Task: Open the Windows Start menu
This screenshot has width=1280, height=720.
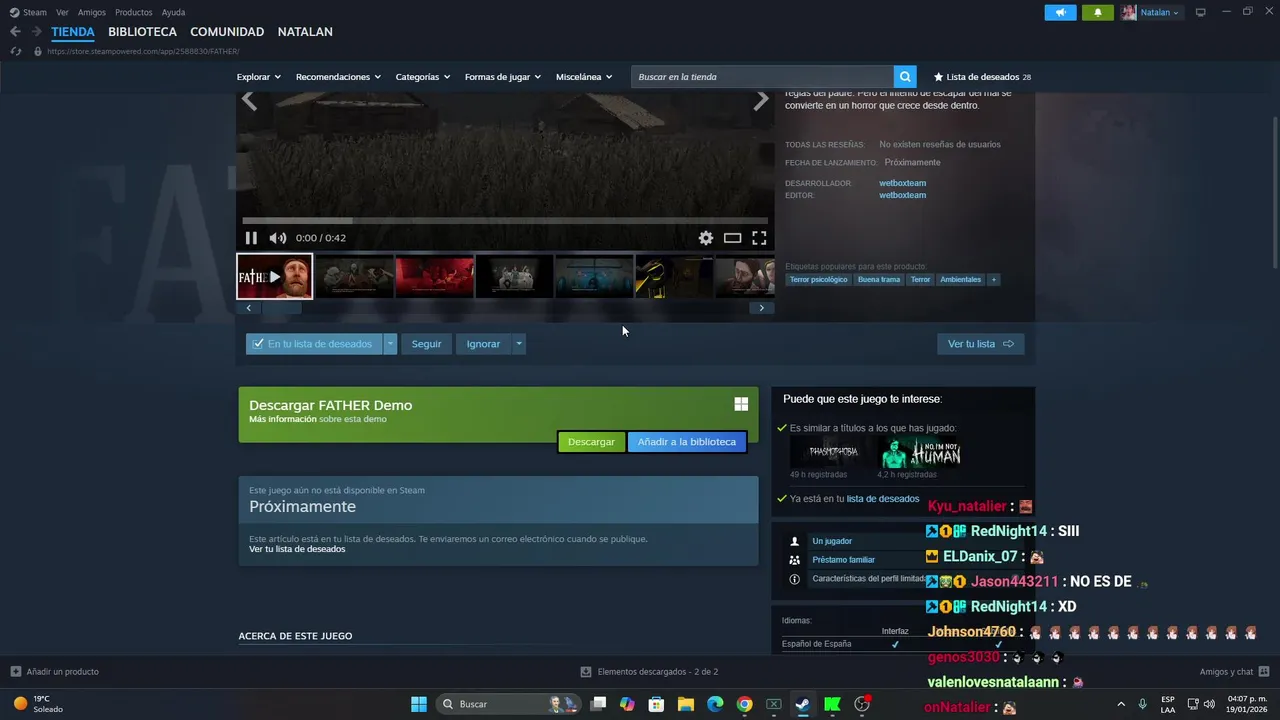Action: [419, 704]
